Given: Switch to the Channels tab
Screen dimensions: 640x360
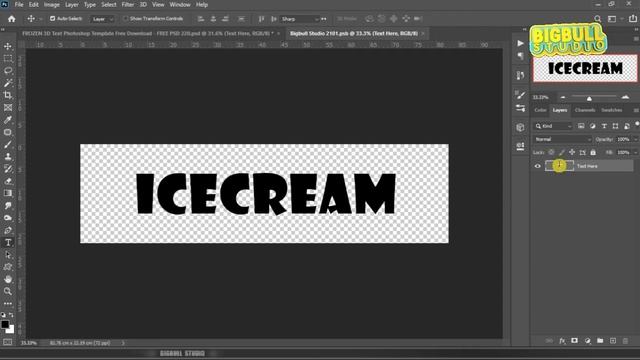Looking at the screenshot, I should coord(585,110).
